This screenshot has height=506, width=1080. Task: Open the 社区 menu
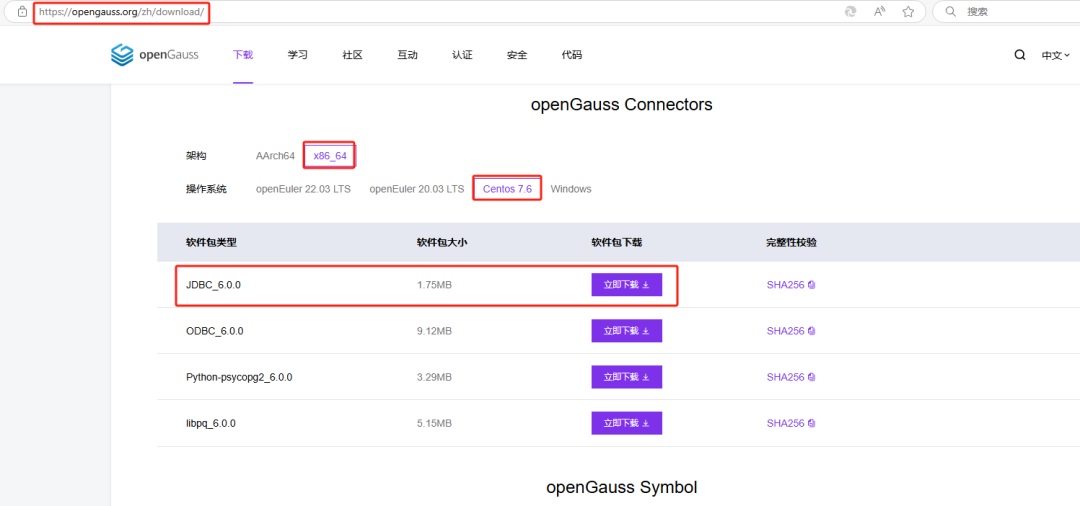point(353,55)
